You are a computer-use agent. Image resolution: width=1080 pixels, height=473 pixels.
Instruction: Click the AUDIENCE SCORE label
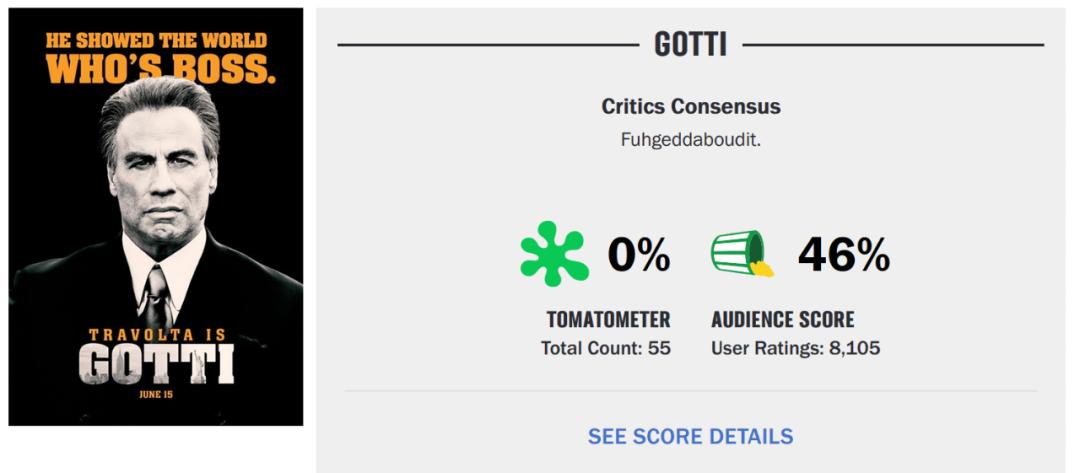(x=783, y=320)
